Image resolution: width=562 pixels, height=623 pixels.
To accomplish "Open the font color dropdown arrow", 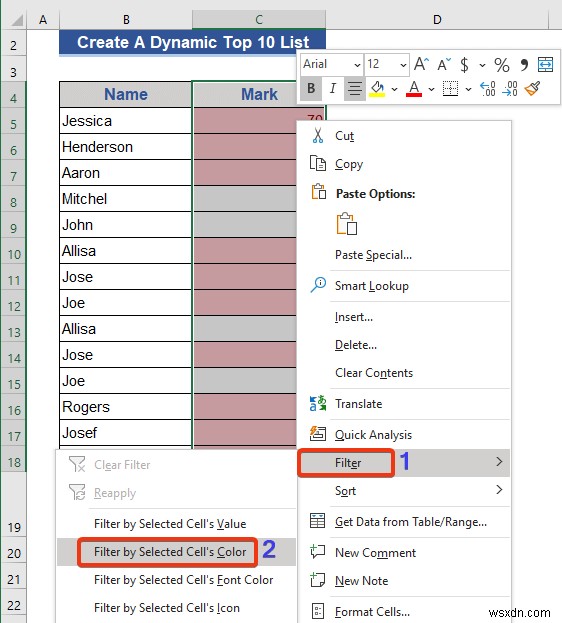I will [x=431, y=89].
